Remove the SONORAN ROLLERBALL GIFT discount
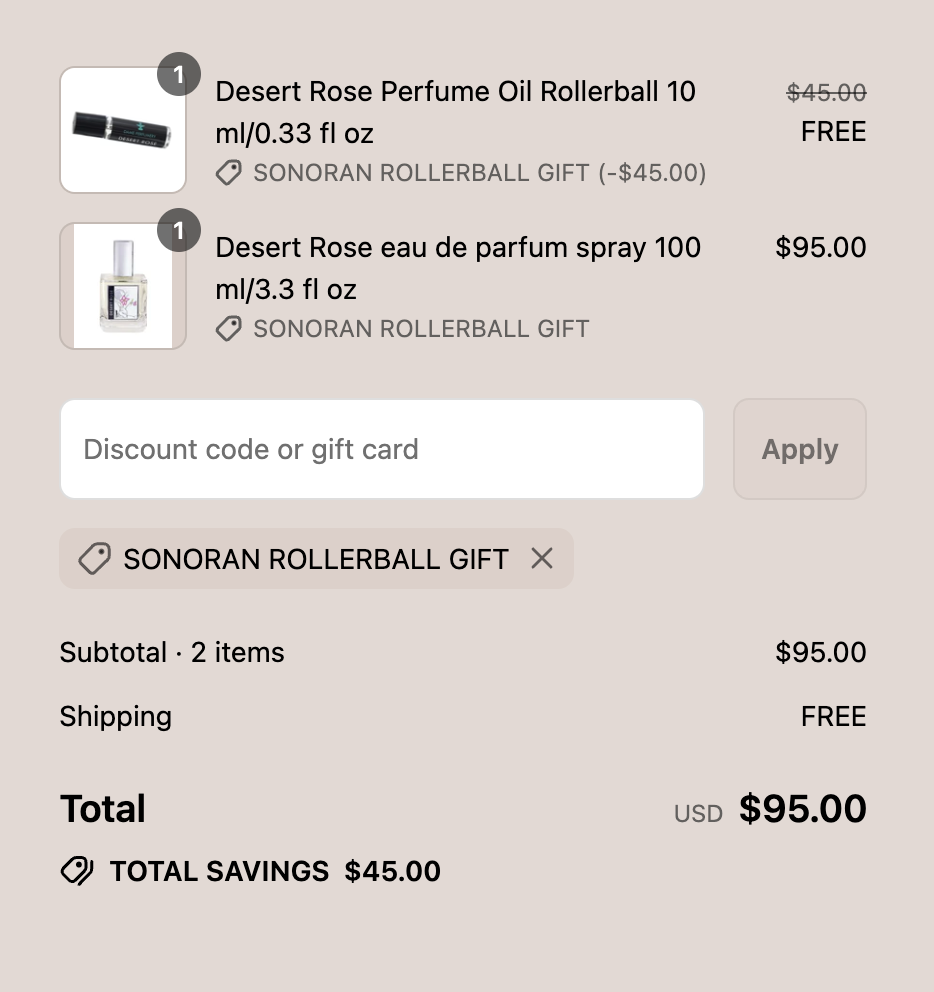Image resolution: width=934 pixels, height=992 pixels. (x=542, y=559)
